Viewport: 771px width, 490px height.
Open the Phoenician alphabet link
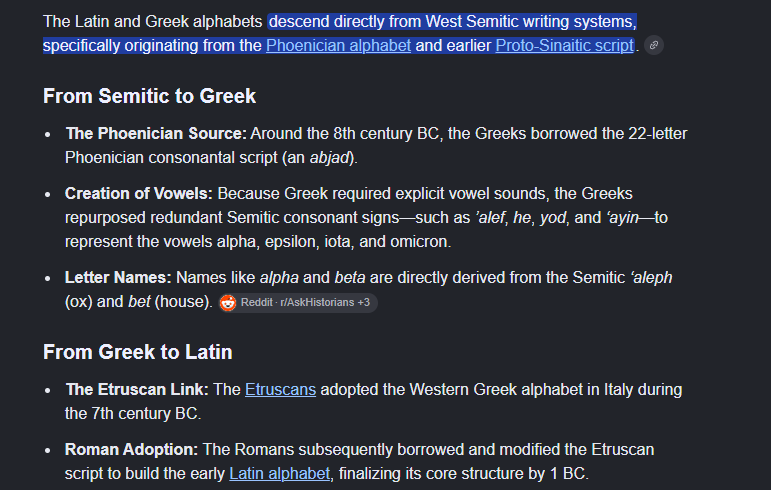(338, 46)
